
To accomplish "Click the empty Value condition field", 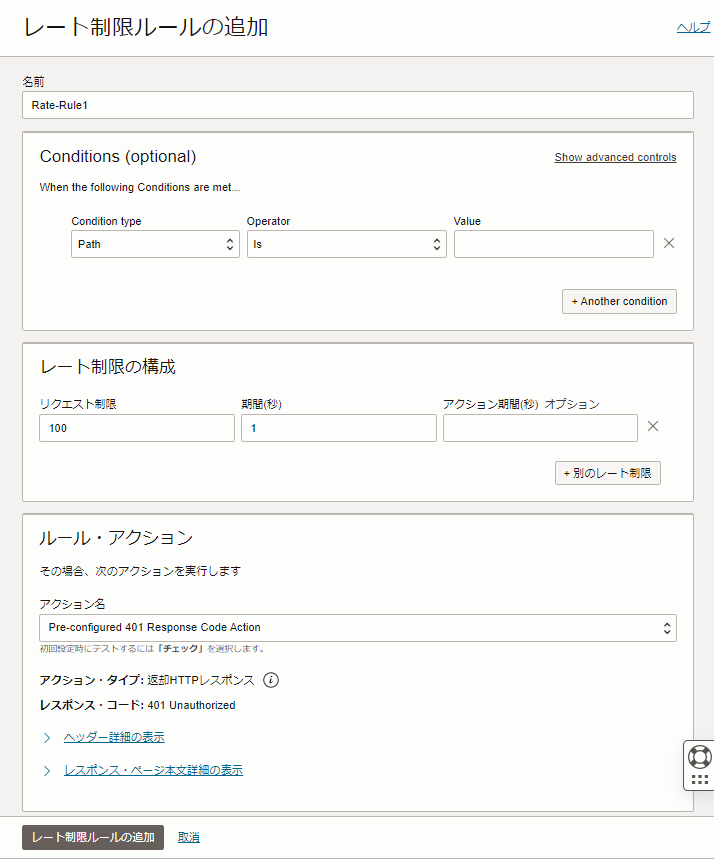I will [x=553, y=243].
